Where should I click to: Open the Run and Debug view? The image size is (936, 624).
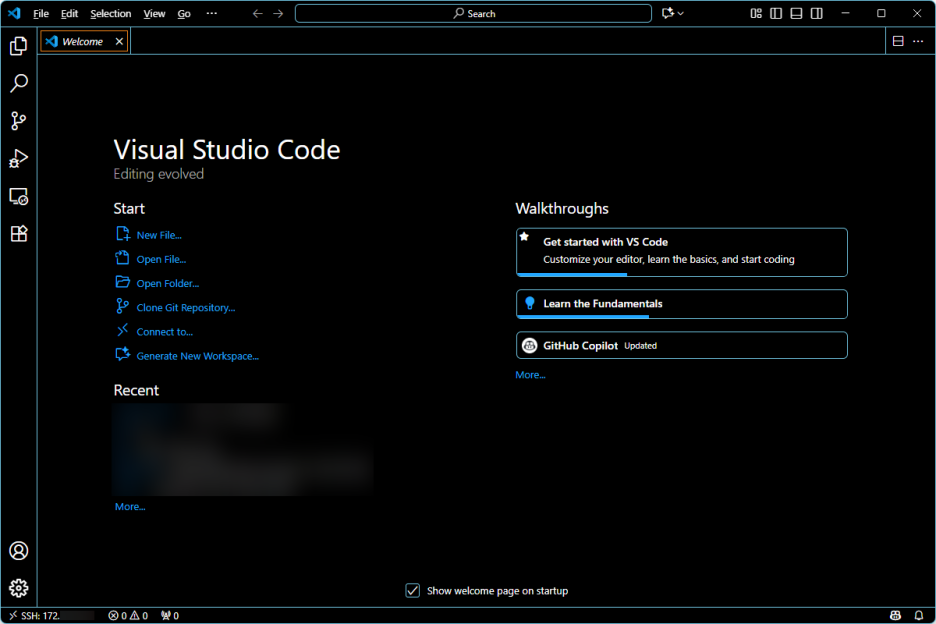19,159
